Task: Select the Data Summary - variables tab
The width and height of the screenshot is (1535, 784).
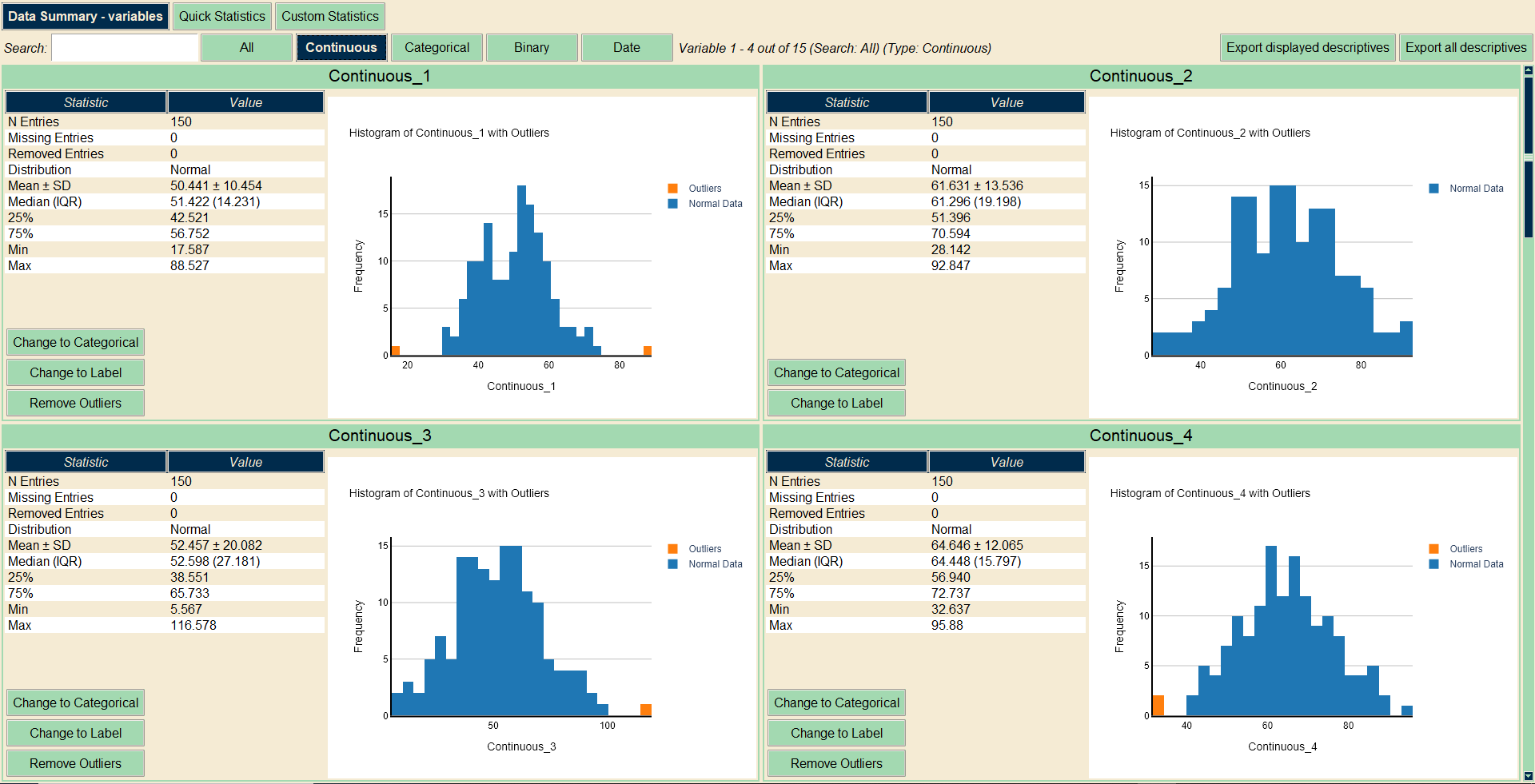Action: tap(86, 16)
